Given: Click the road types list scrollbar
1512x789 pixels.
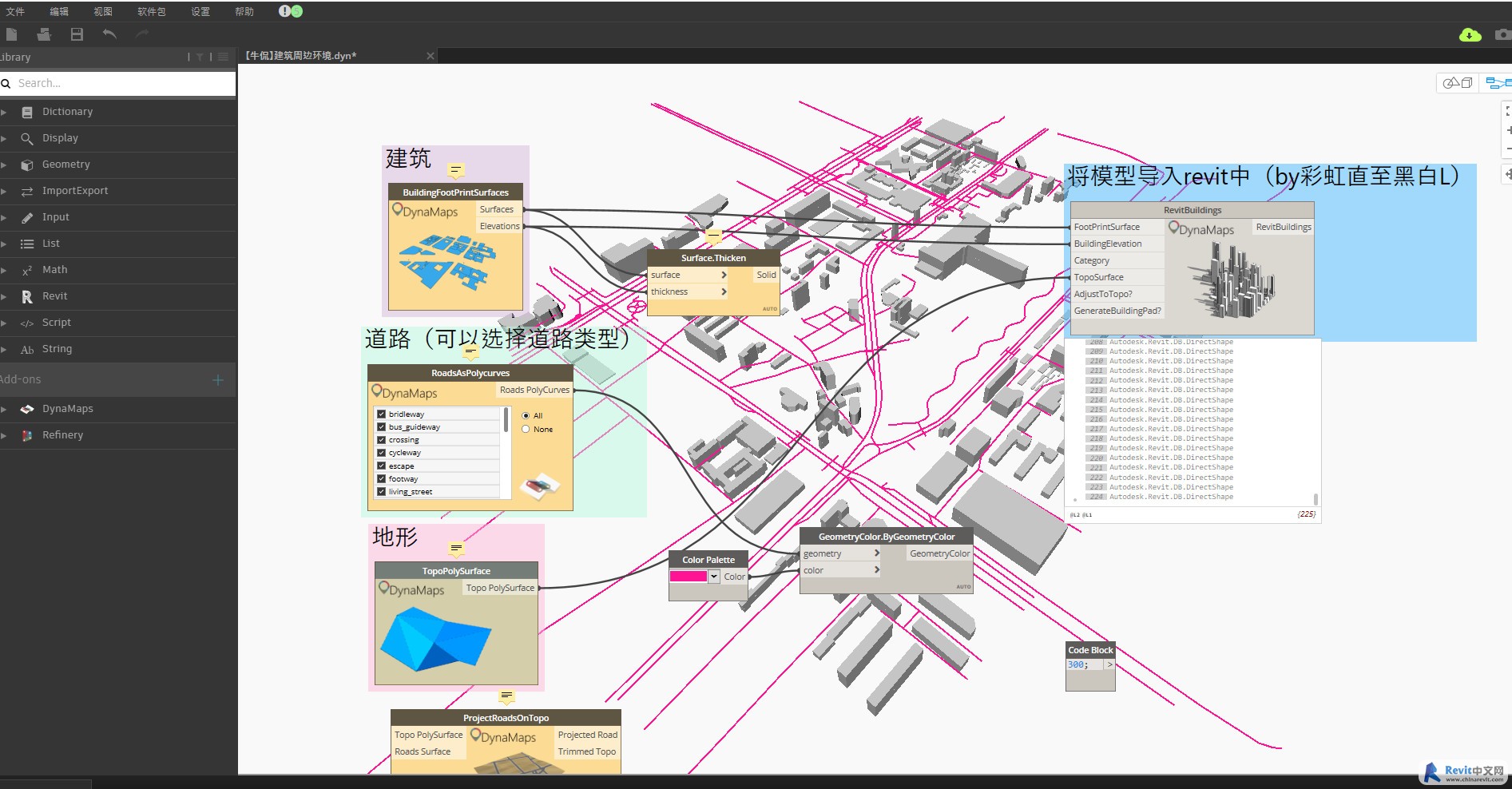Looking at the screenshot, I should coord(506,419).
